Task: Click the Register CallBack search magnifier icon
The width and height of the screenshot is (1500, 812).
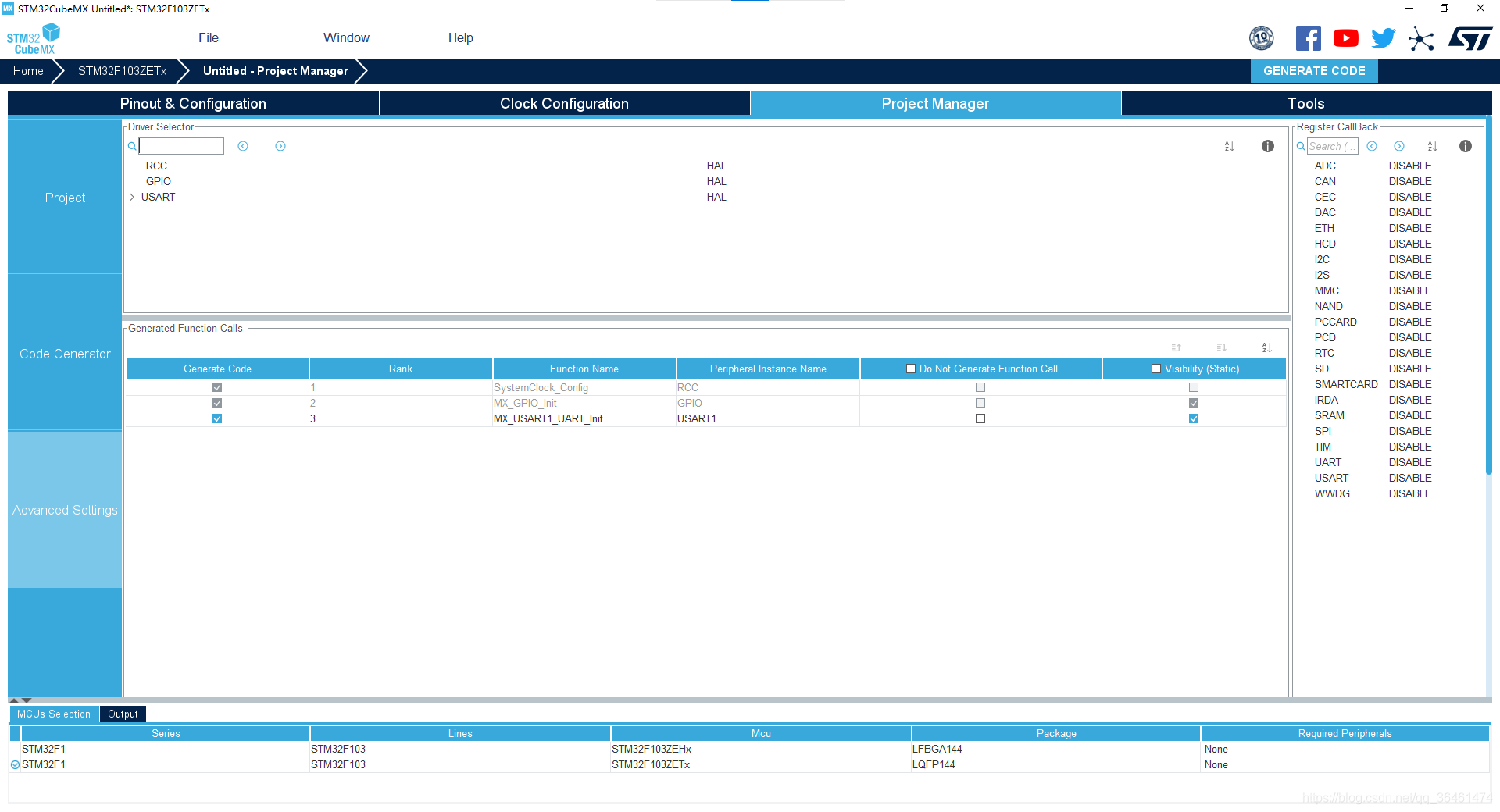Action: click(1301, 146)
